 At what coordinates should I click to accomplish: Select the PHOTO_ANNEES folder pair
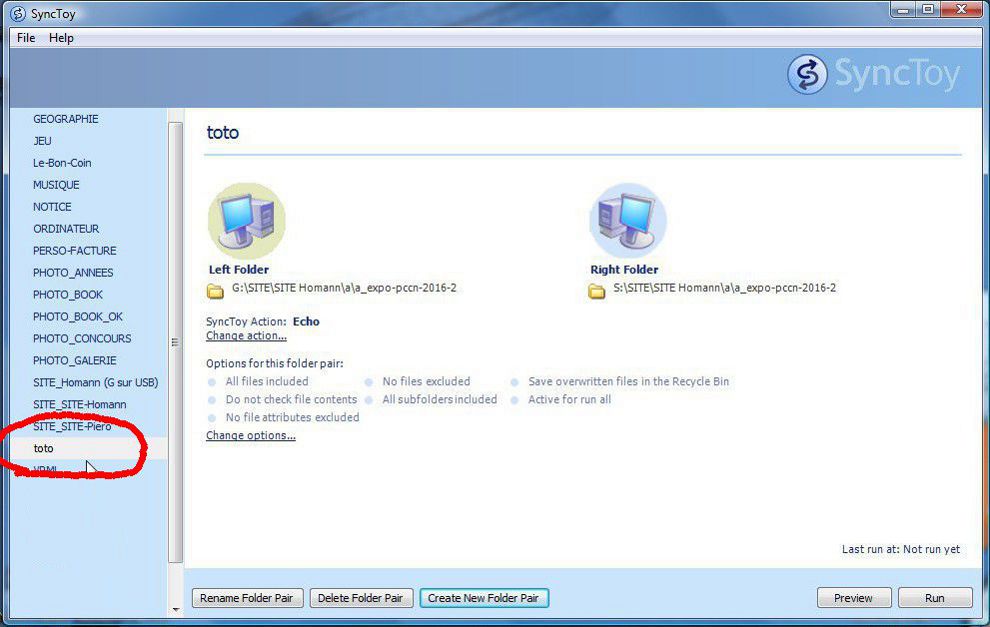[73, 273]
